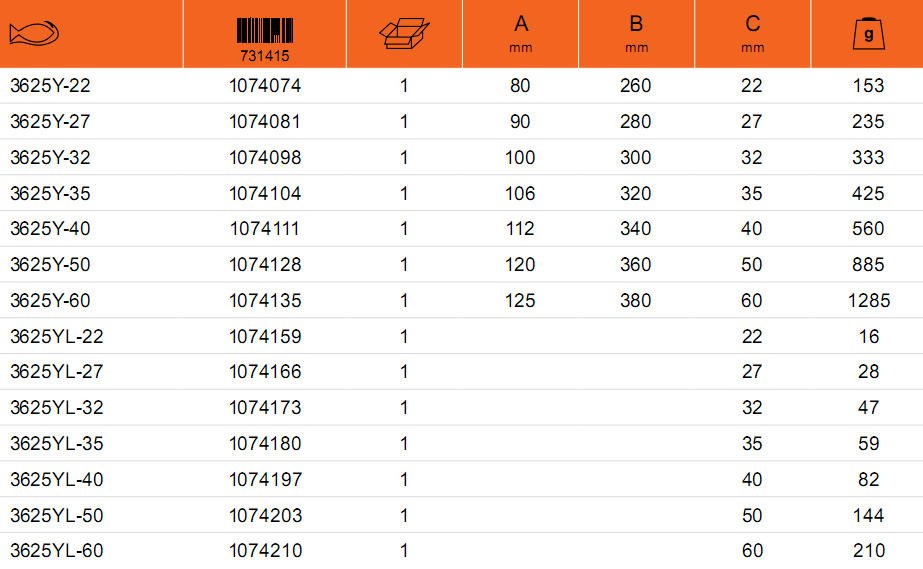Click the open box packaging icon
The height and width of the screenshot is (569, 923).
pyautogui.click(x=404, y=34)
